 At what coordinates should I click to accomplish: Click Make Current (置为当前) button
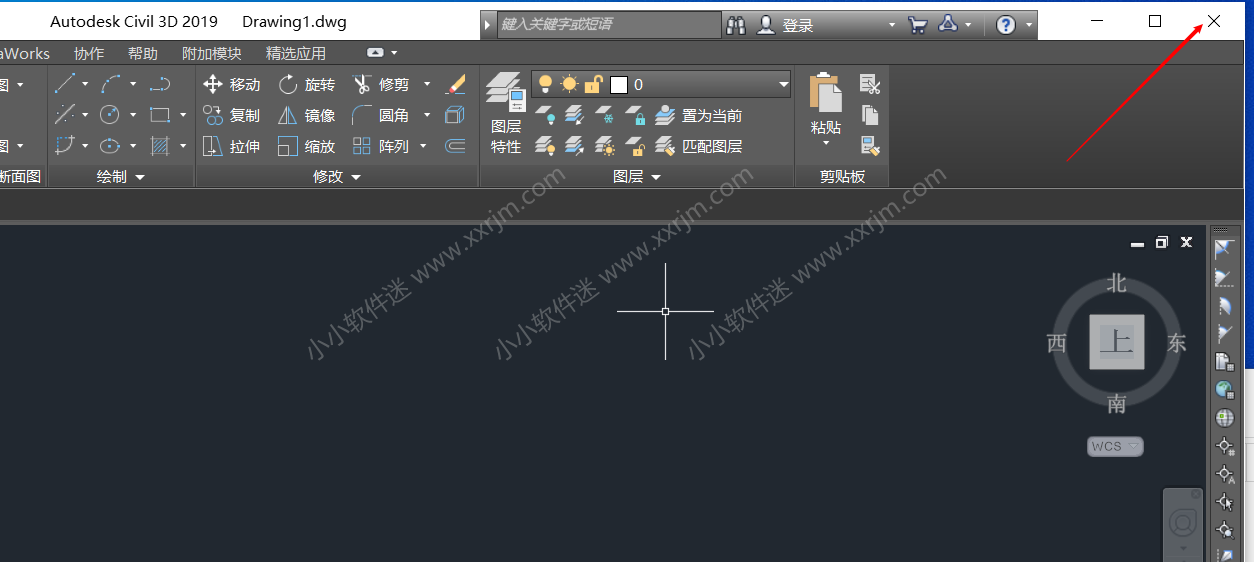coord(699,116)
